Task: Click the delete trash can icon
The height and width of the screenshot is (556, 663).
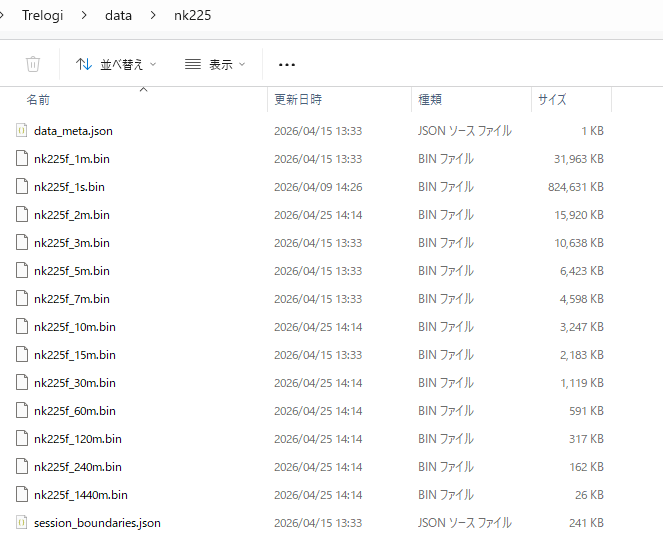Action: (x=33, y=64)
